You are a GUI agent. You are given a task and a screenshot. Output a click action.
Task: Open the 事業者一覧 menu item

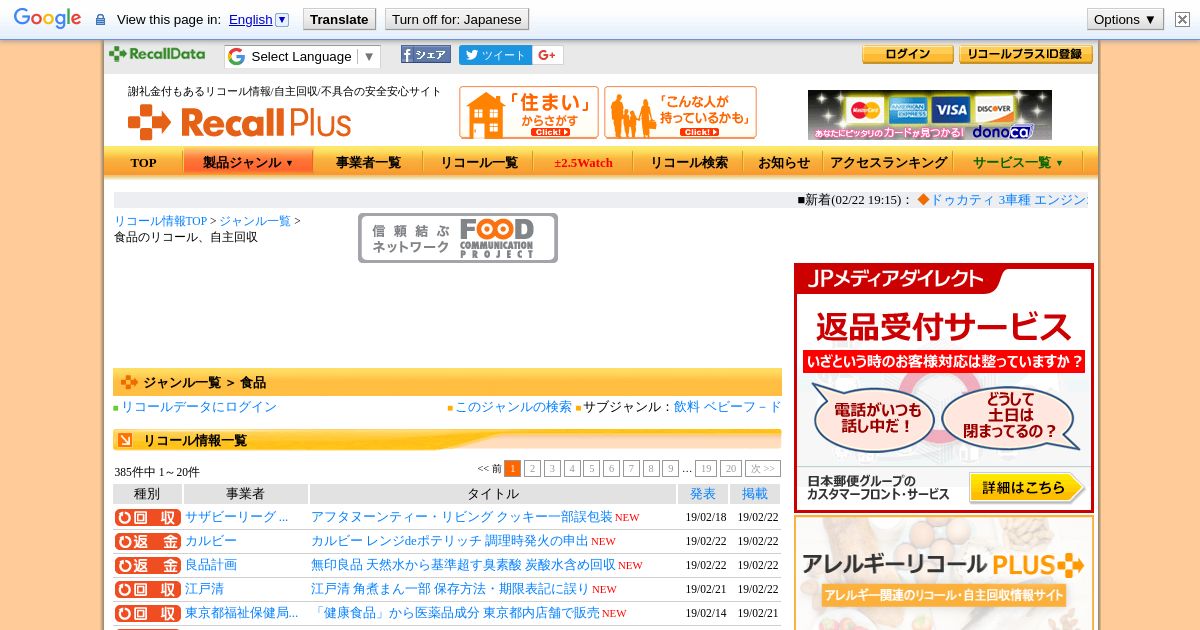point(368,162)
